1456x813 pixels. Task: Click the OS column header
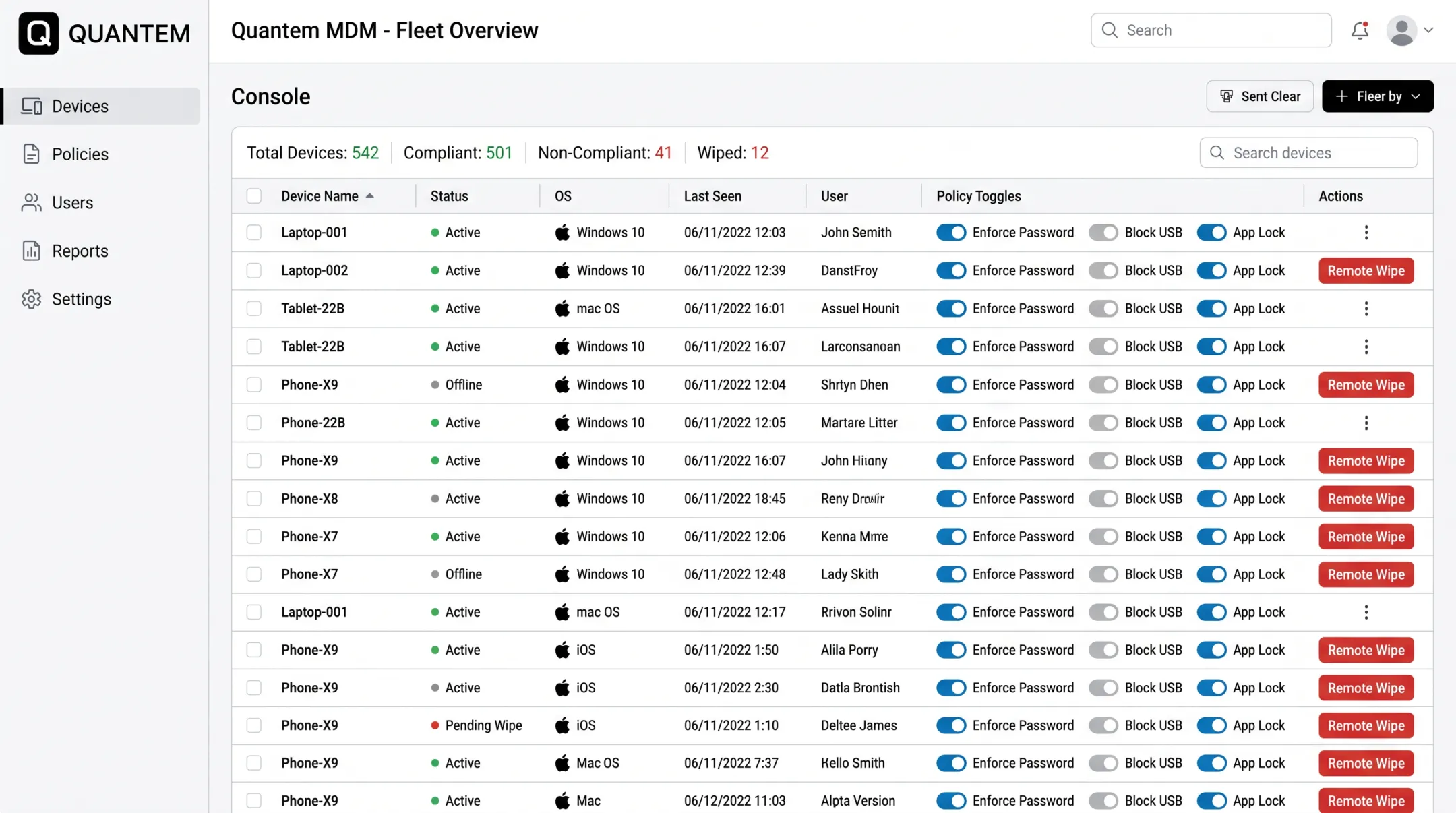coord(563,196)
